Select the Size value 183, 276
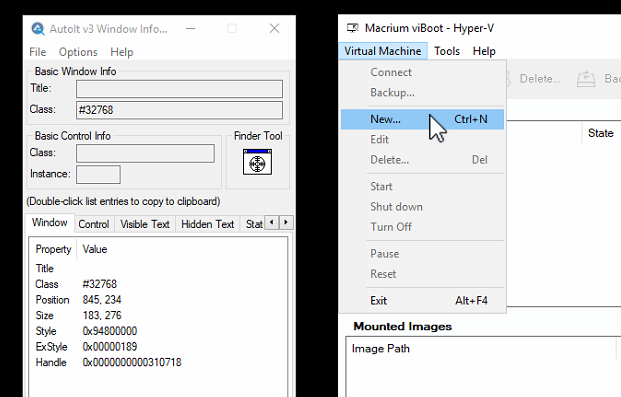621x397 pixels. pyautogui.click(x=102, y=315)
